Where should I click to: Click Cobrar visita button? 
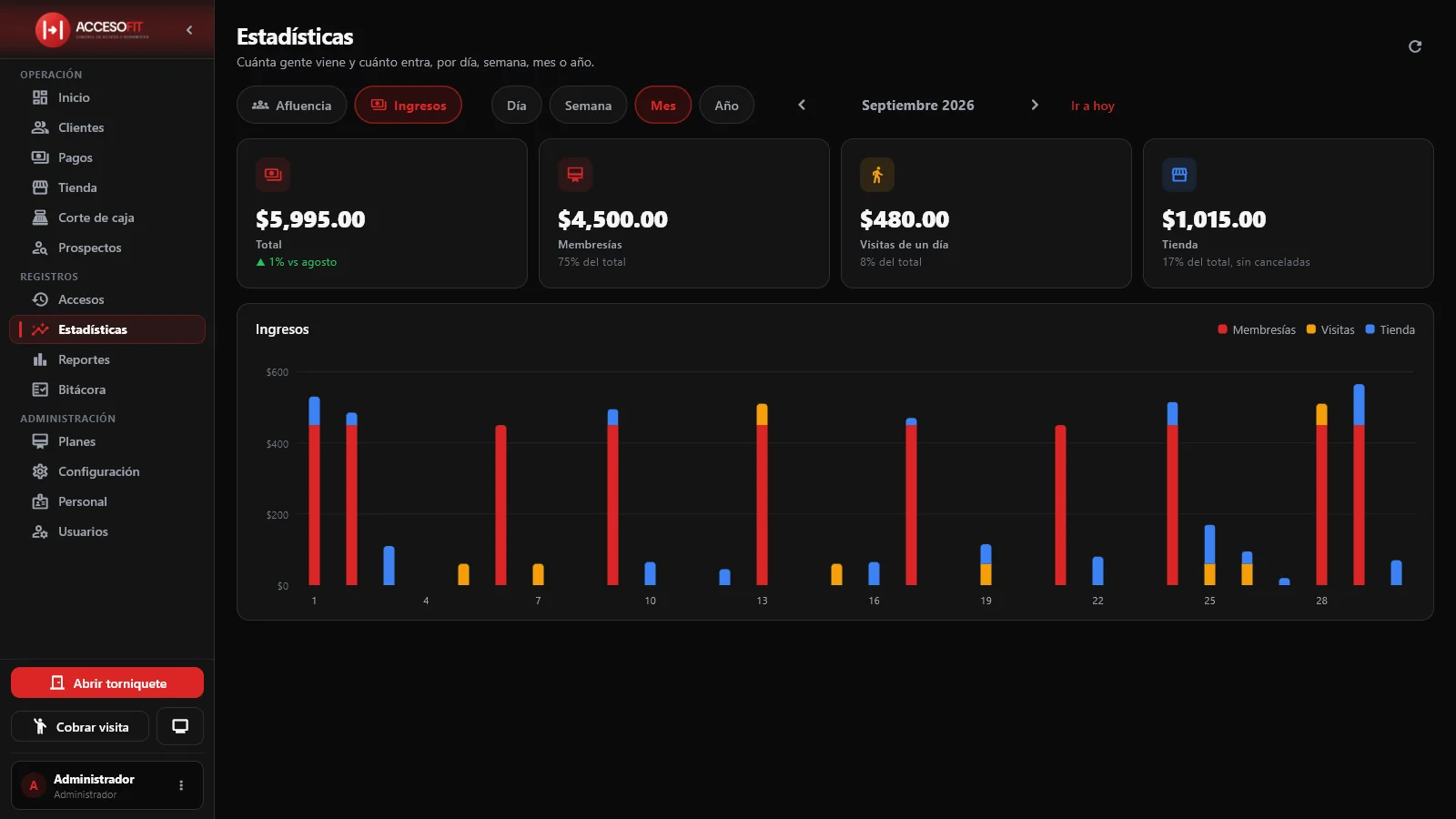coord(80,726)
